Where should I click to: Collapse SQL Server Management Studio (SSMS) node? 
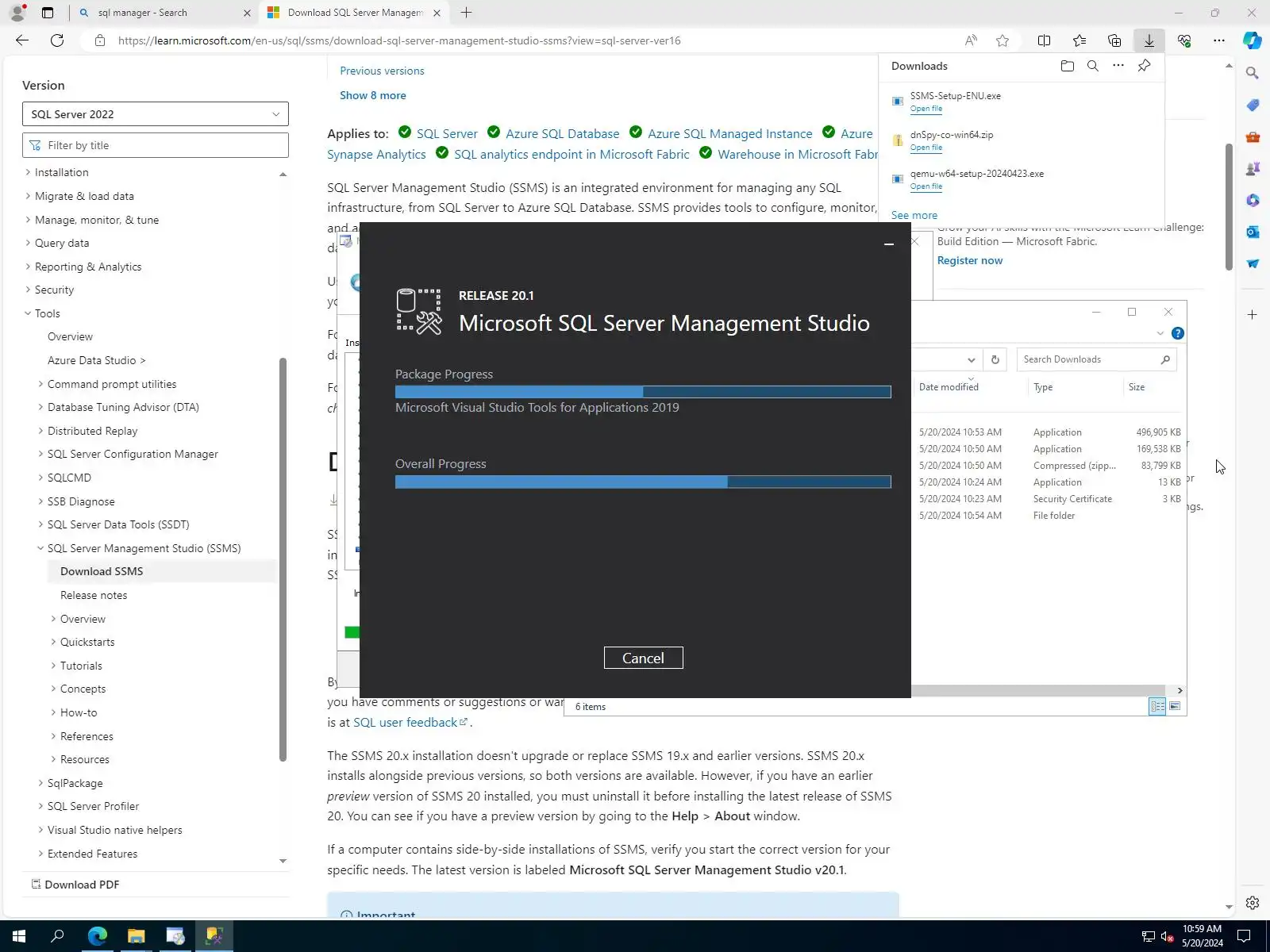41,548
